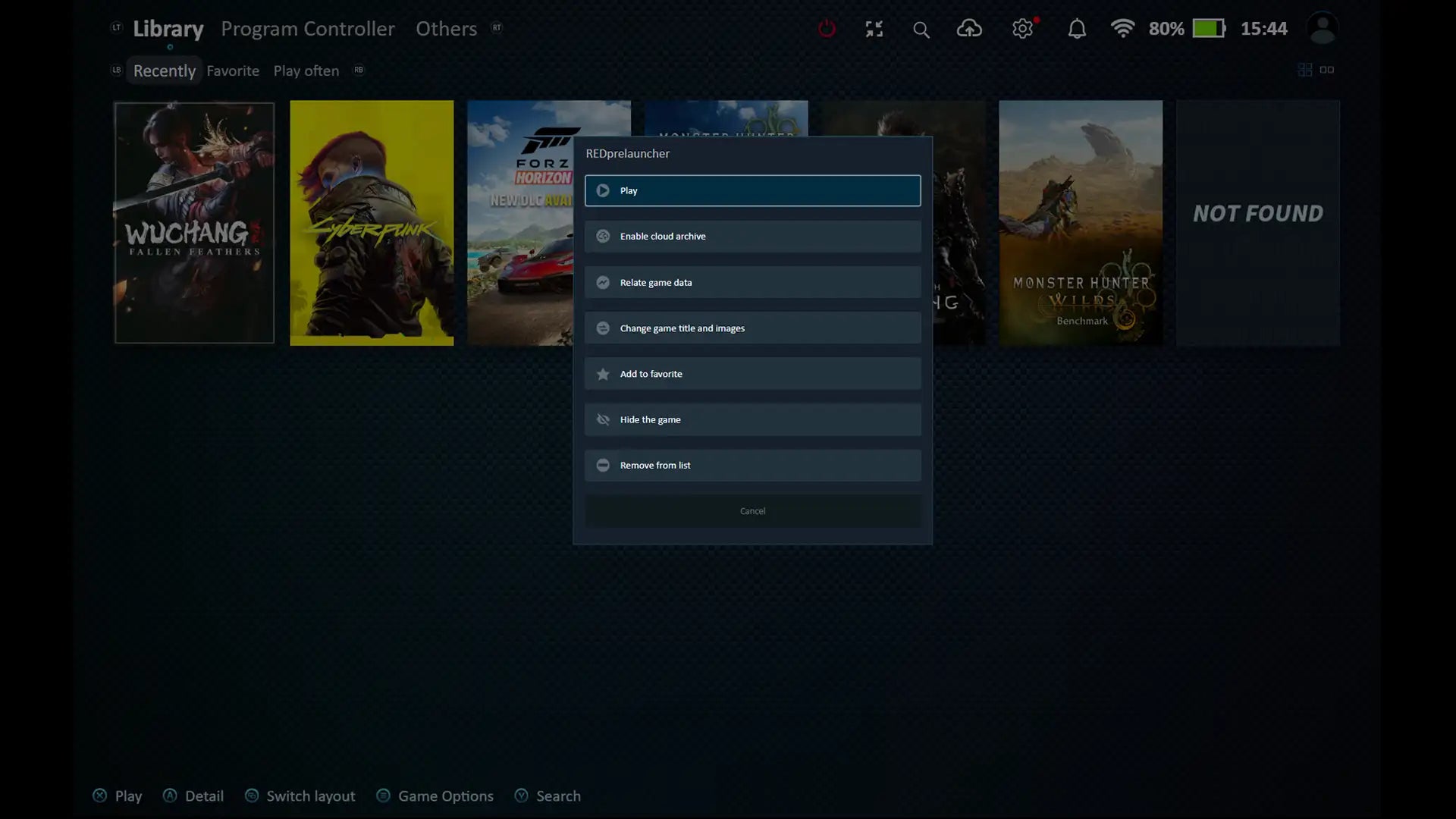Switch to the grid layout icon
Image resolution: width=1456 pixels, height=819 pixels.
pyautogui.click(x=1305, y=70)
